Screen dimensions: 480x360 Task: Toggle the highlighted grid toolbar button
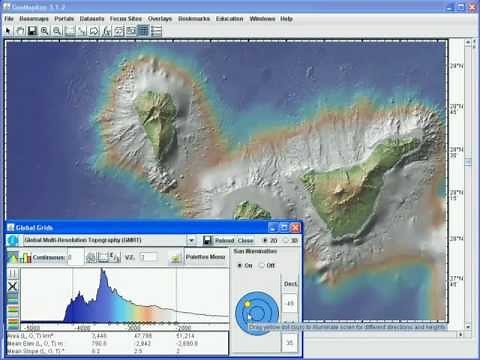coord(143,31)
